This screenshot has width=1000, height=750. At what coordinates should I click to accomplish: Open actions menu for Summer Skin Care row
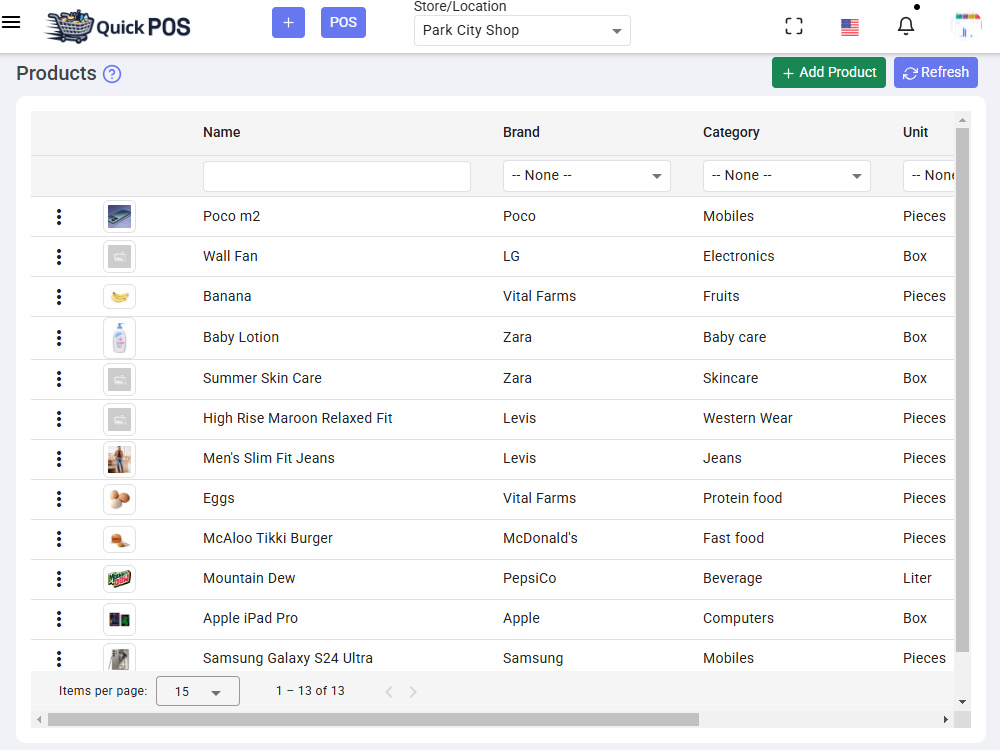[59, 379]
